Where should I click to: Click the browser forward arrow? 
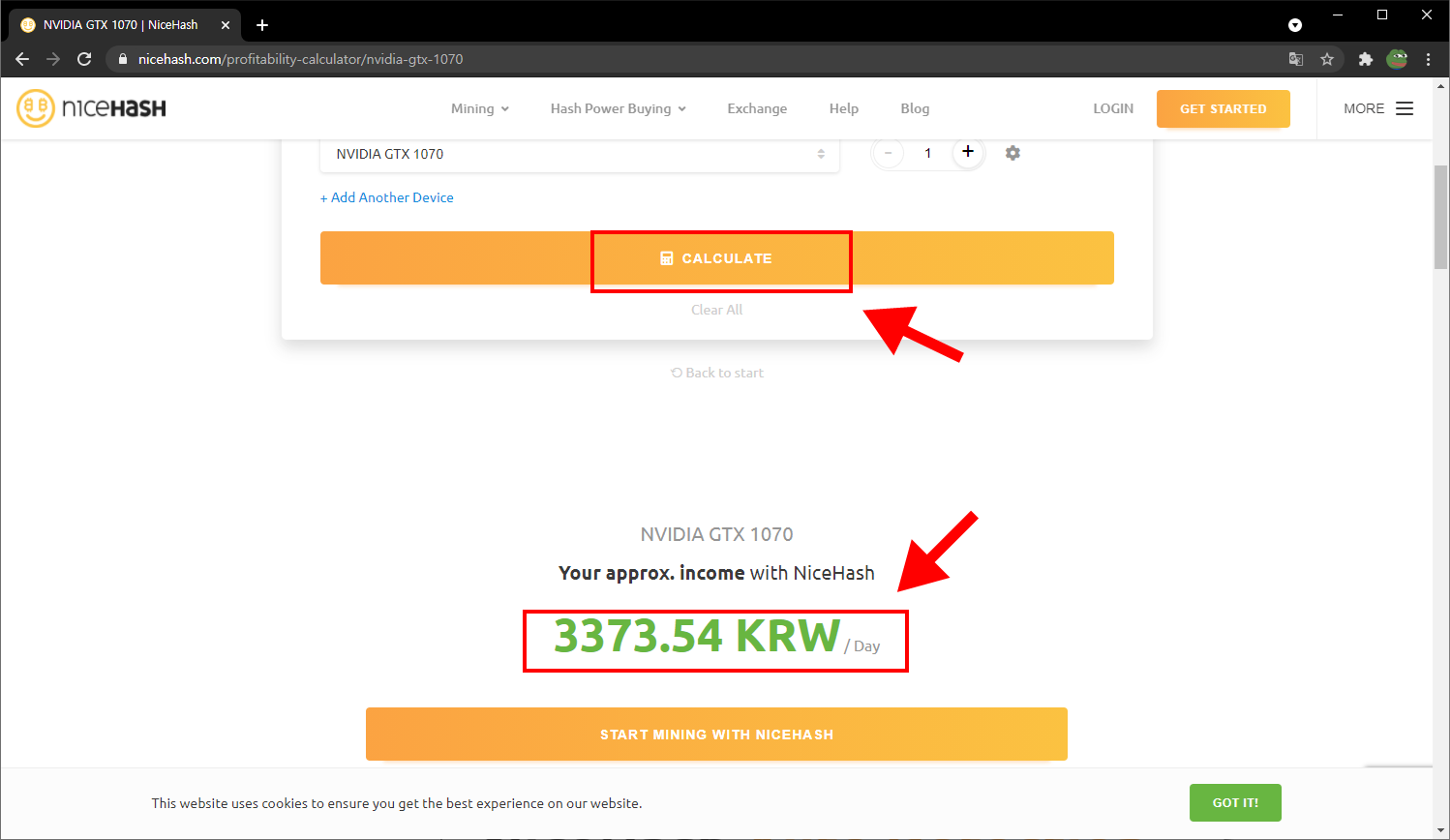click(53, 59)
